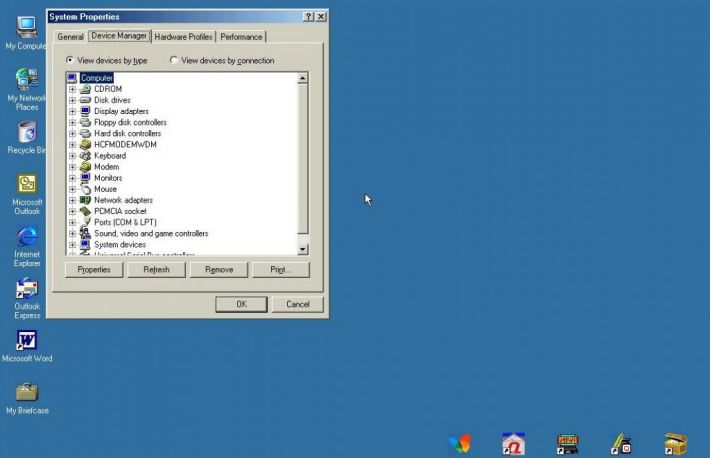Expand the CDROM tree node

[73, 89]
